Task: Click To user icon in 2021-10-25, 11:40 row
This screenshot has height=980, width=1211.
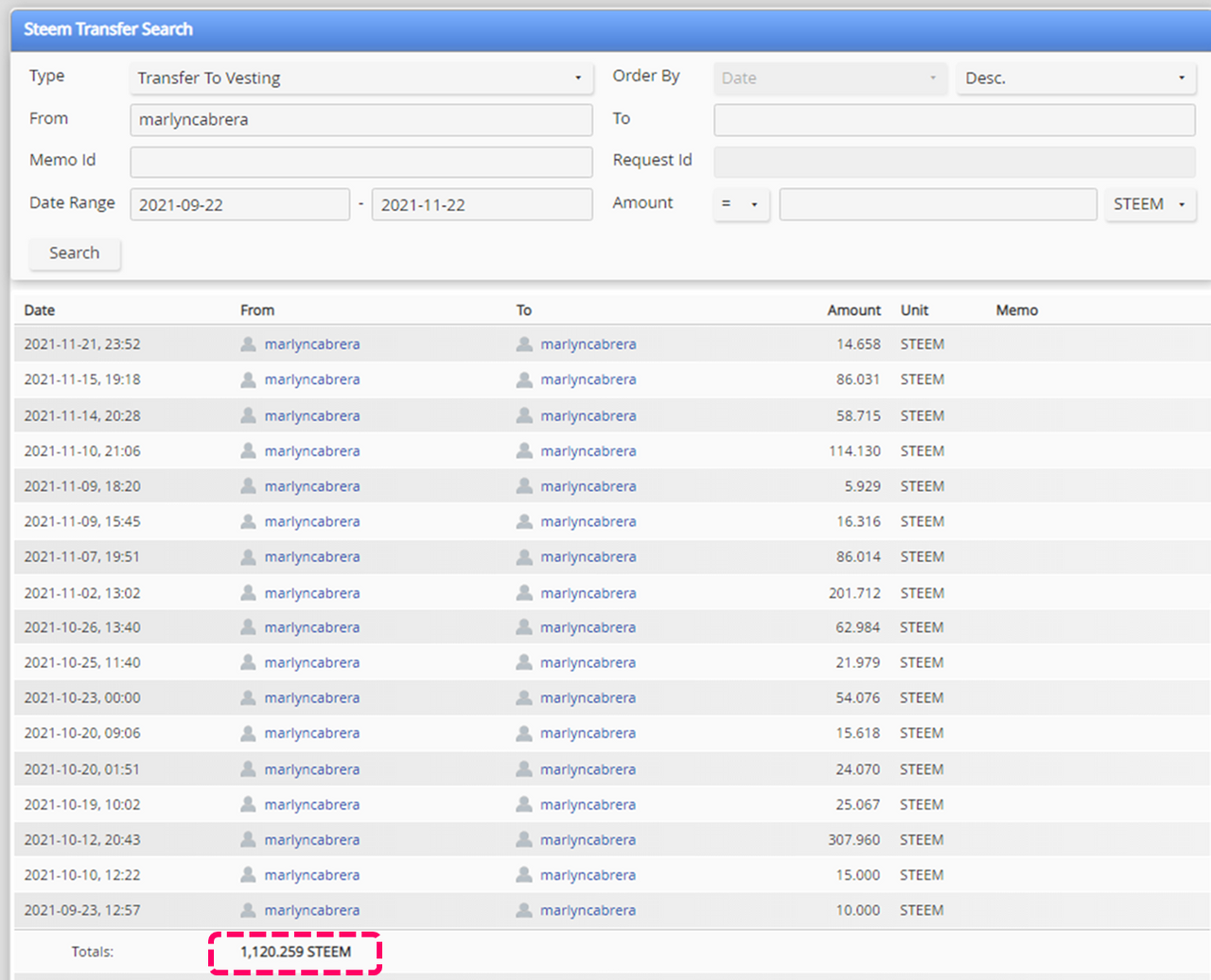Action: click(x=524, y=662)
